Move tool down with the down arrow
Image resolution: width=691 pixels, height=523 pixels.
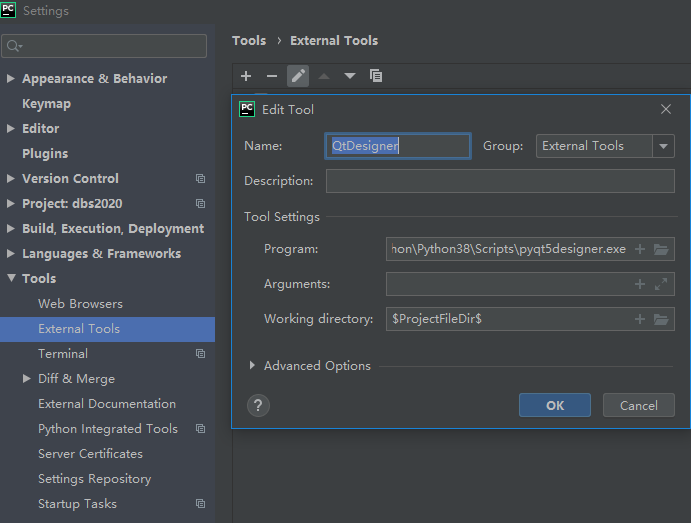(350, 76)
